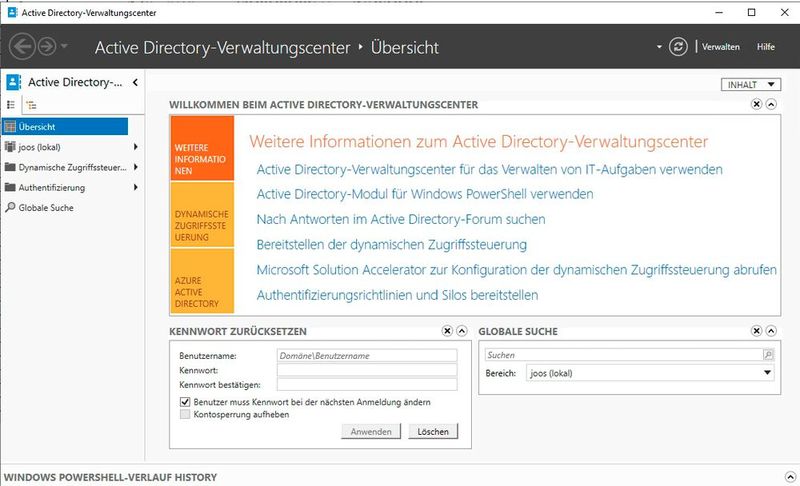The width and height of the screenshot is (800, 486).
Task: Click the Active Directory heading icon in sidebar
Action: pos(14,82)
